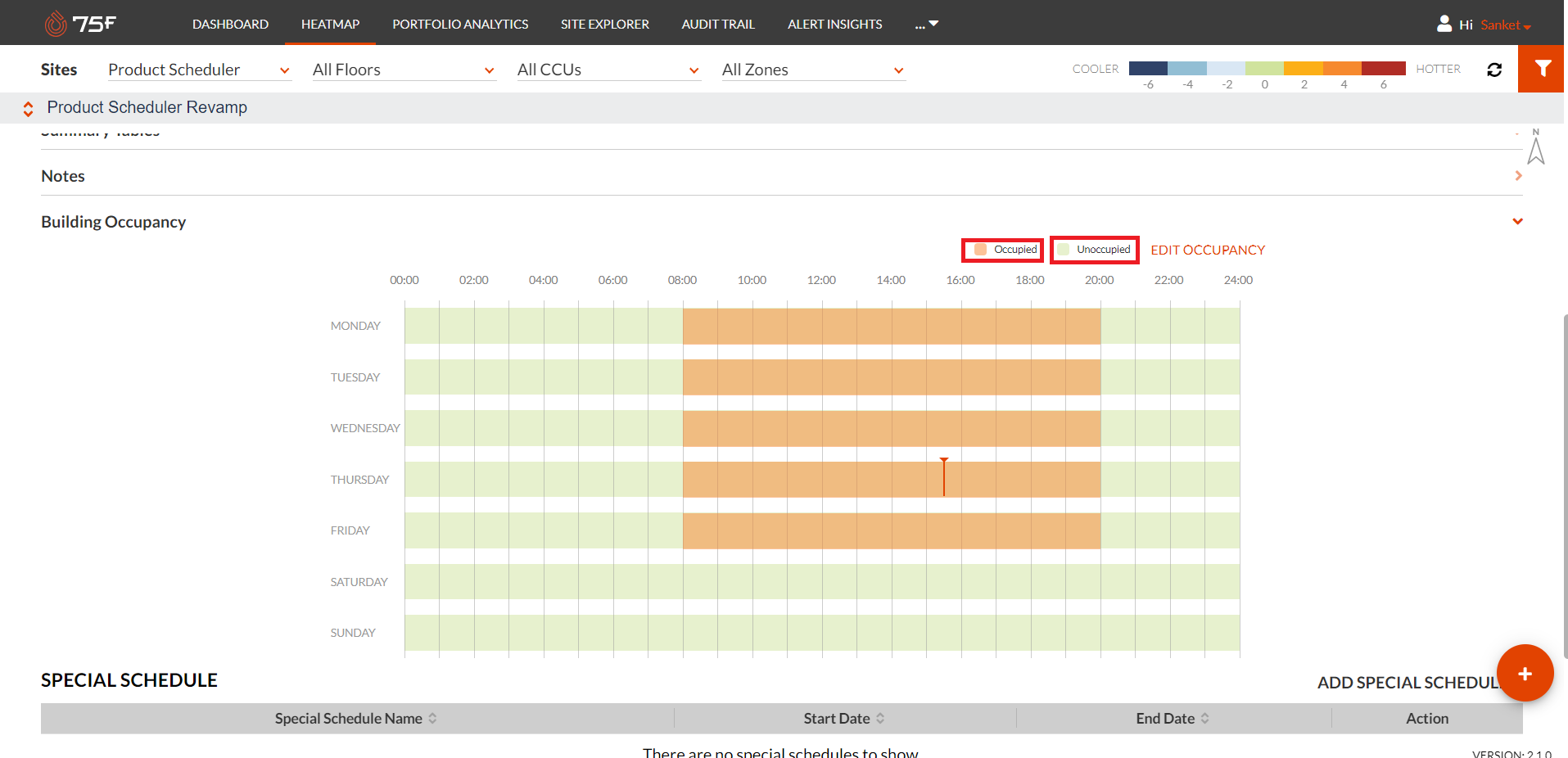Sort by Special Schedule Name arrows

point(432,718)
